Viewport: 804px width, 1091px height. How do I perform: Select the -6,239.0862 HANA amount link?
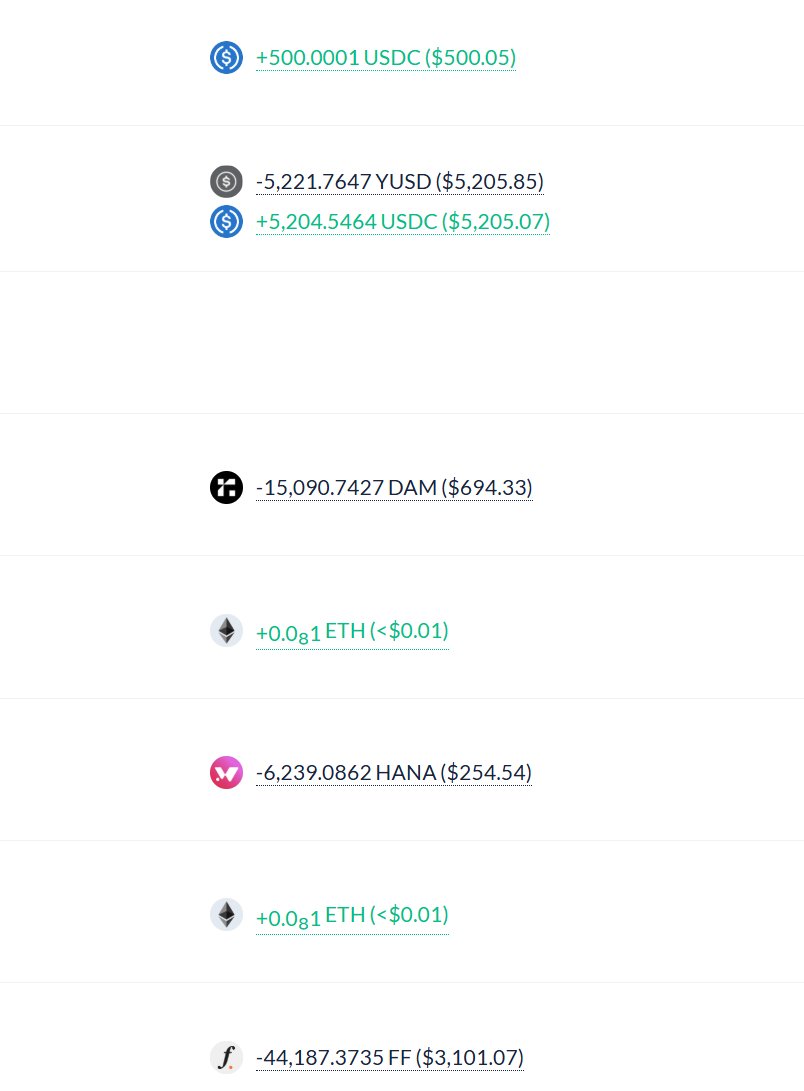(346, 773)
